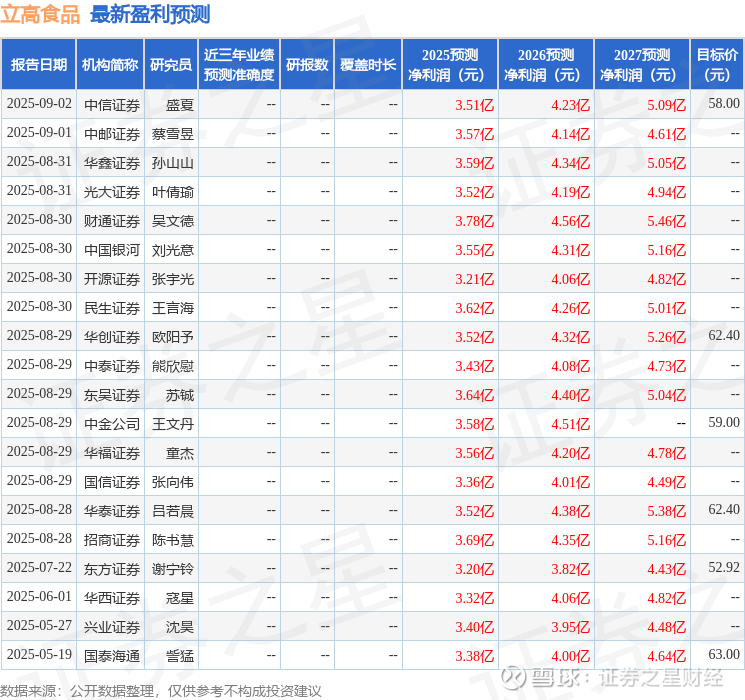Click the 东吴证券 institution cell
Viewport: 745px width, 700px height.
click(112, 395)
